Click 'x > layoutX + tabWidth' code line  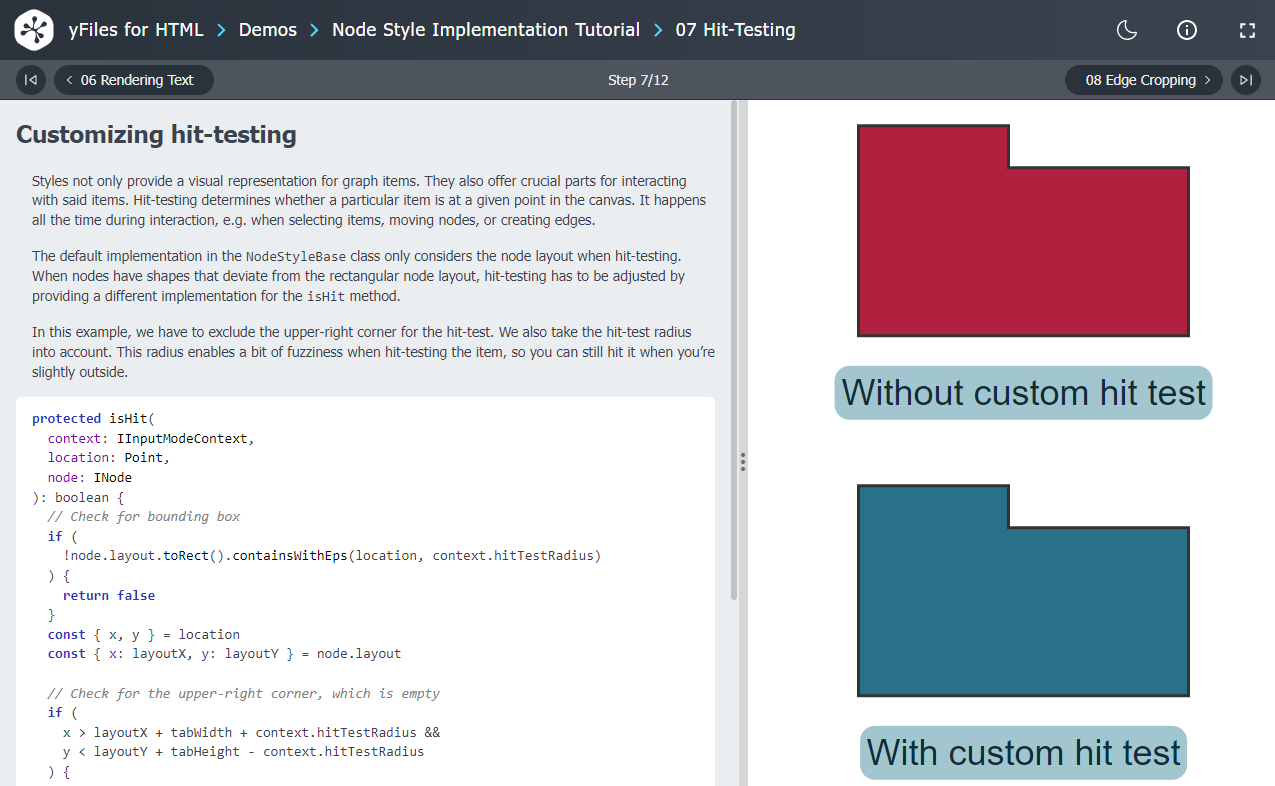[251, 732]
